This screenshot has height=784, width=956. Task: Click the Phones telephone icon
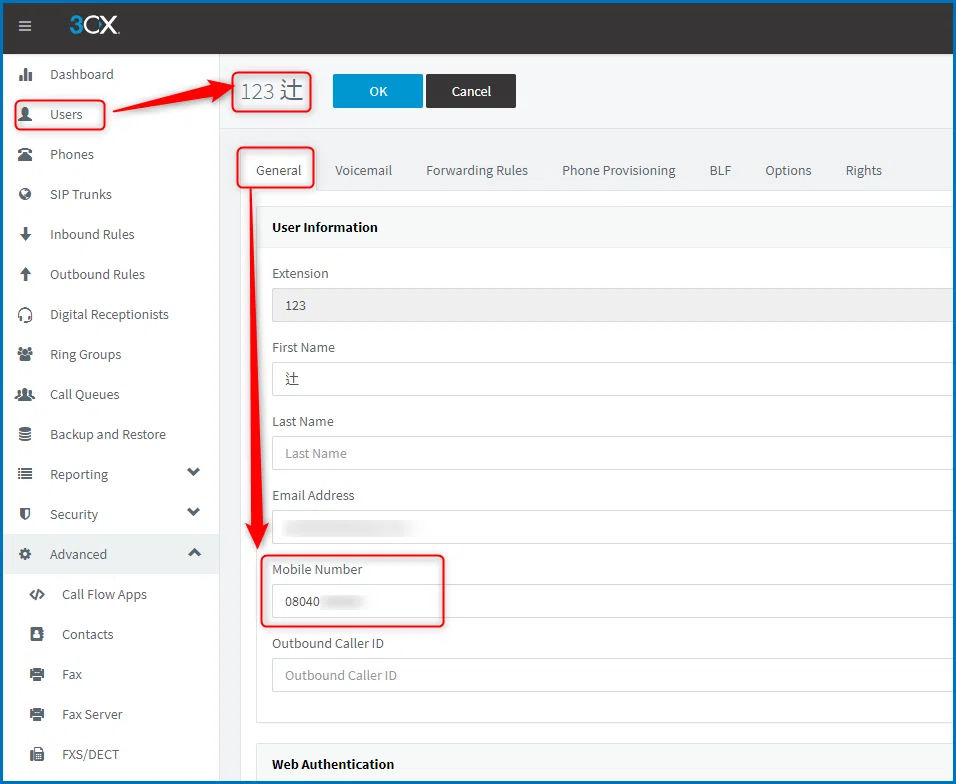[x=26, y=154]
